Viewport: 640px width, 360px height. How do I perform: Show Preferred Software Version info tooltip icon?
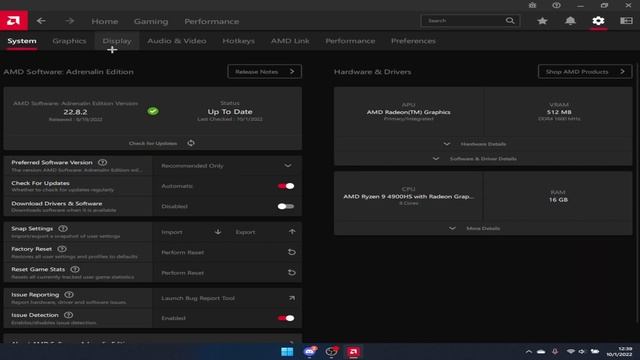[102, 162]
